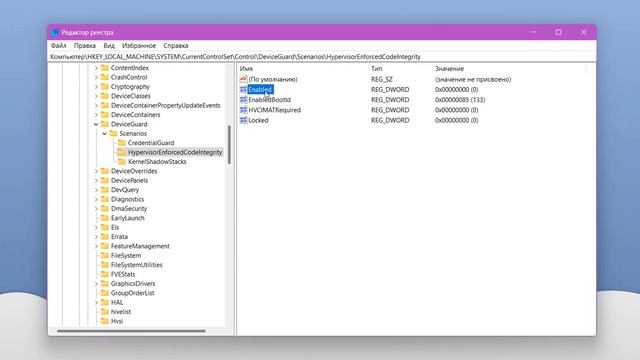Select the GroupOrderList key
The width and height of the screenshot is (640, 360).
click(133, 293)
